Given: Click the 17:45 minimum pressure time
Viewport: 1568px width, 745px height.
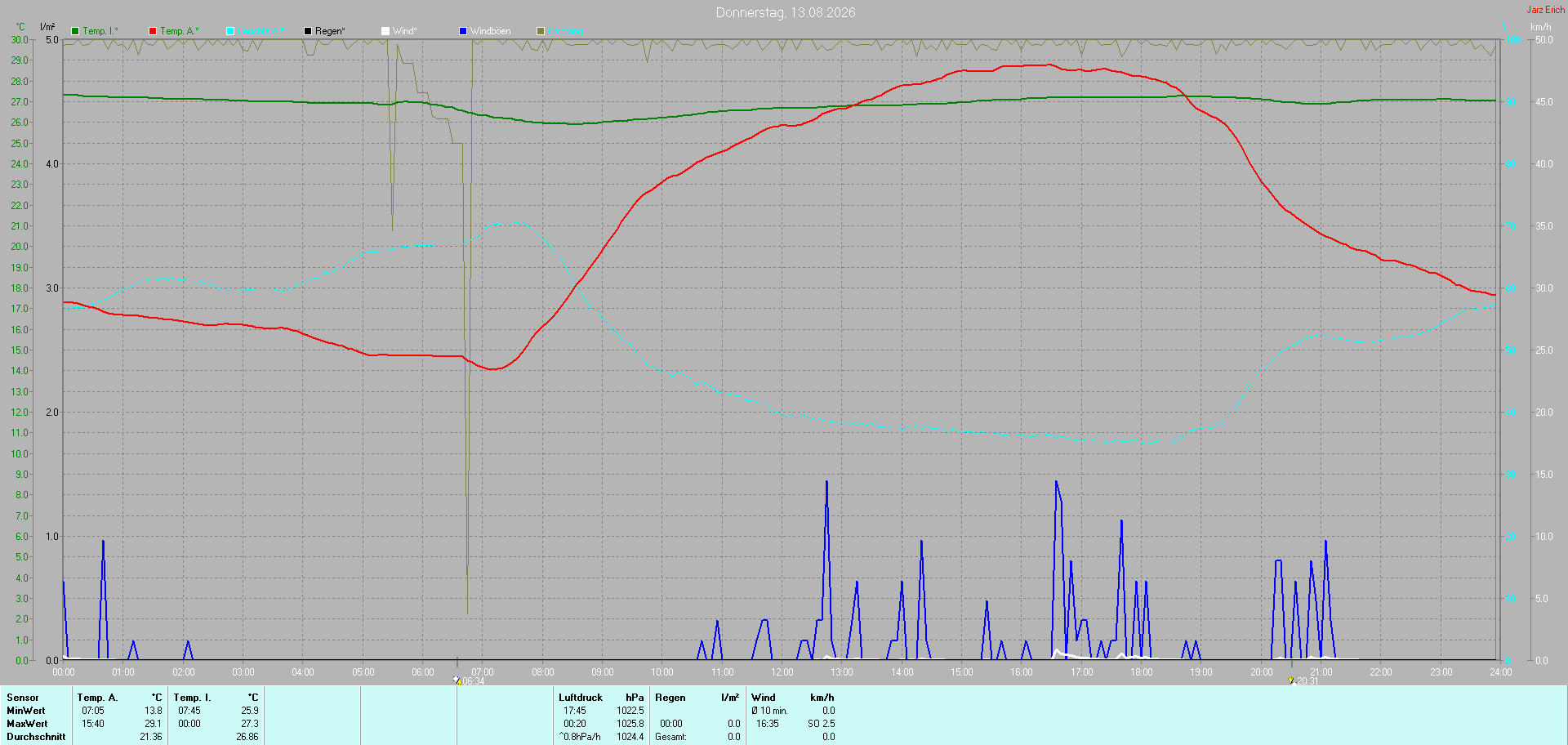Looking at the screenshot, I should pos(575,711).
